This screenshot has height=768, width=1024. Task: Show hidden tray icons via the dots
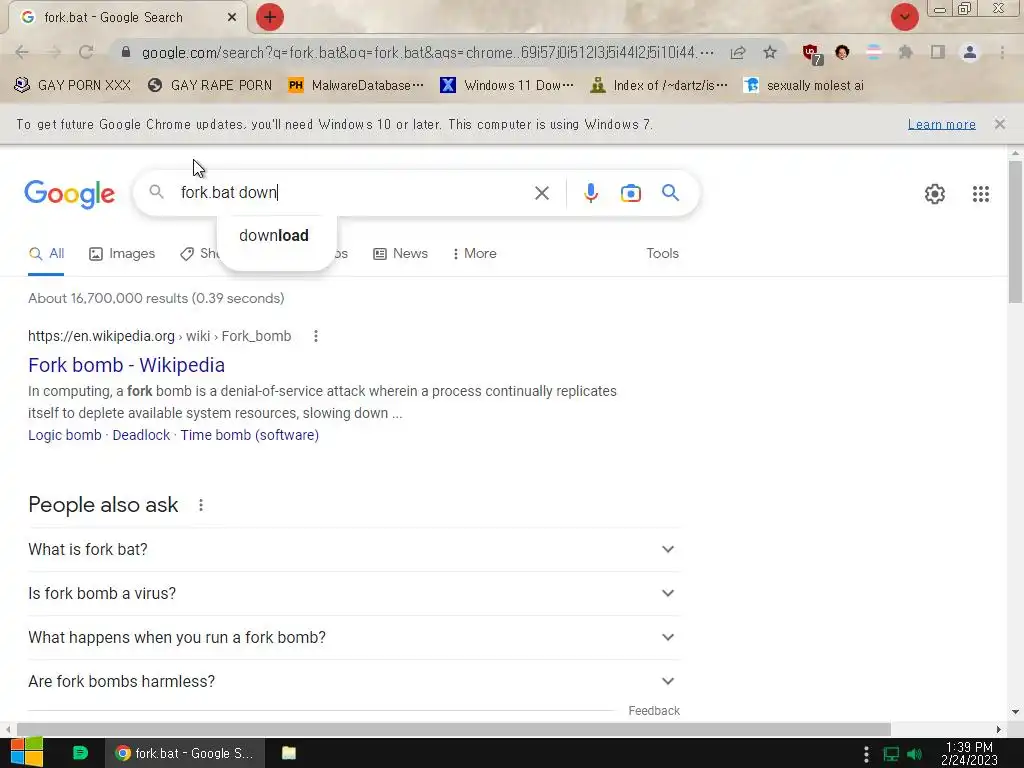(866, 754)
